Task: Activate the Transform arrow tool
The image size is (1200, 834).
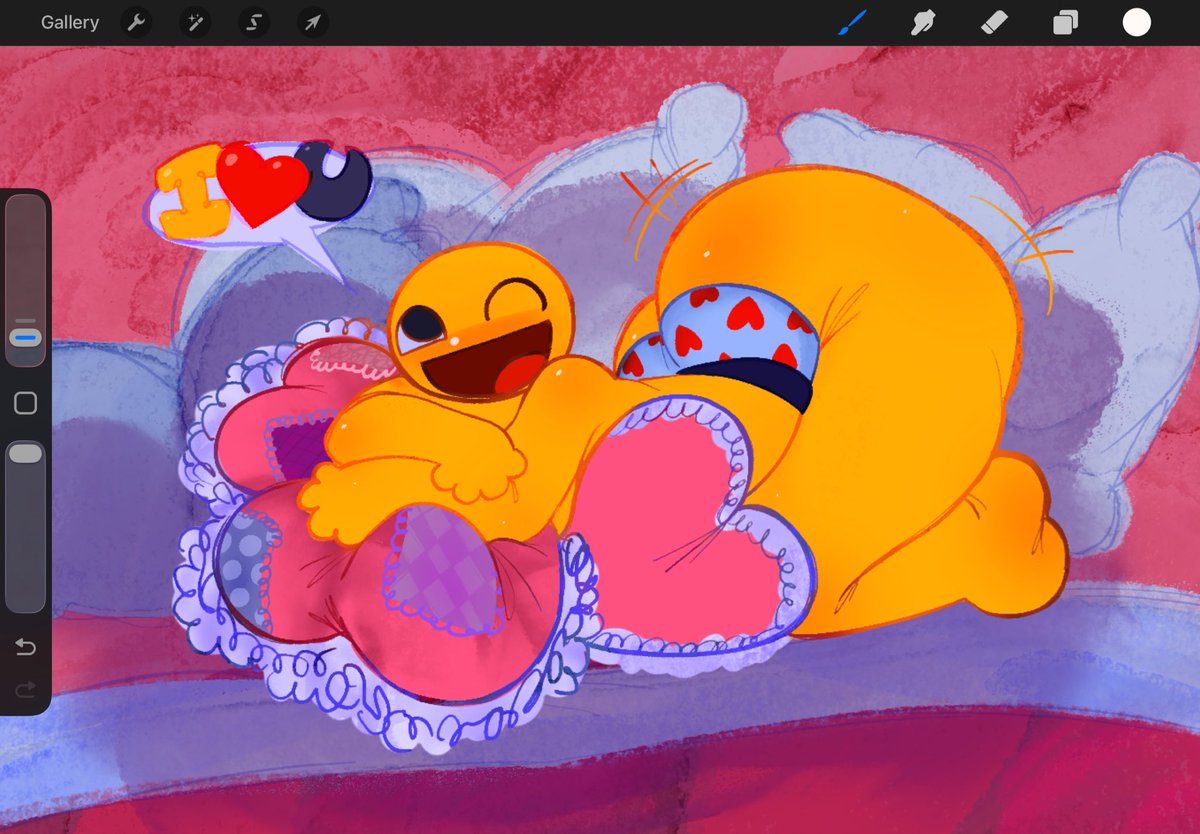Action: [x=313, y=22]
